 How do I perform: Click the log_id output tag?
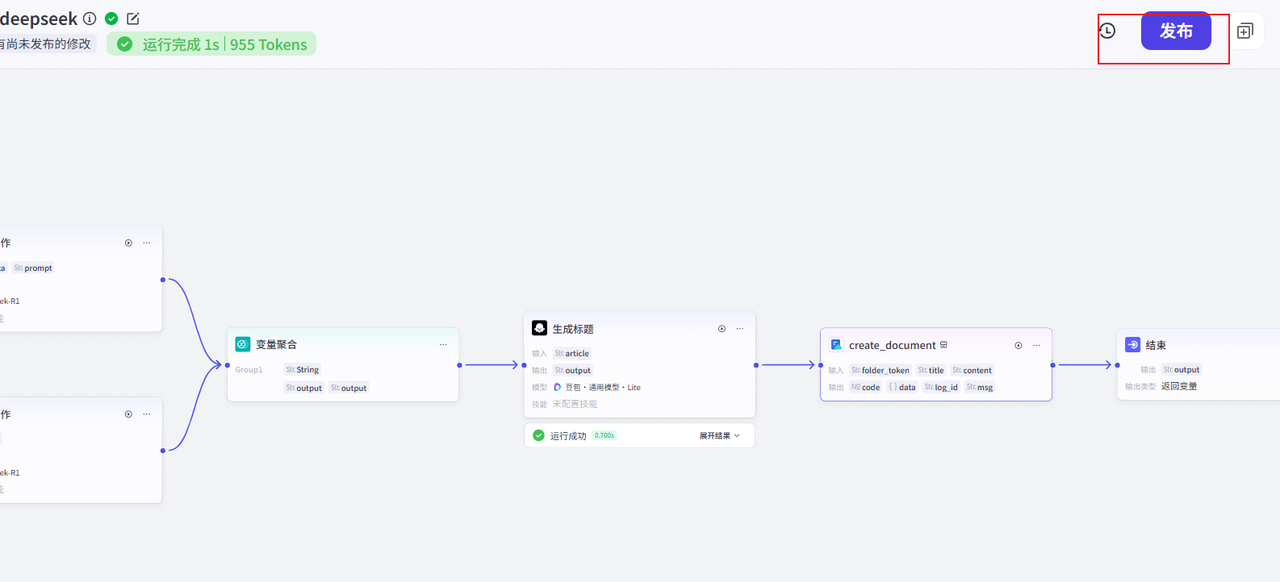click(x=941, y=387)
